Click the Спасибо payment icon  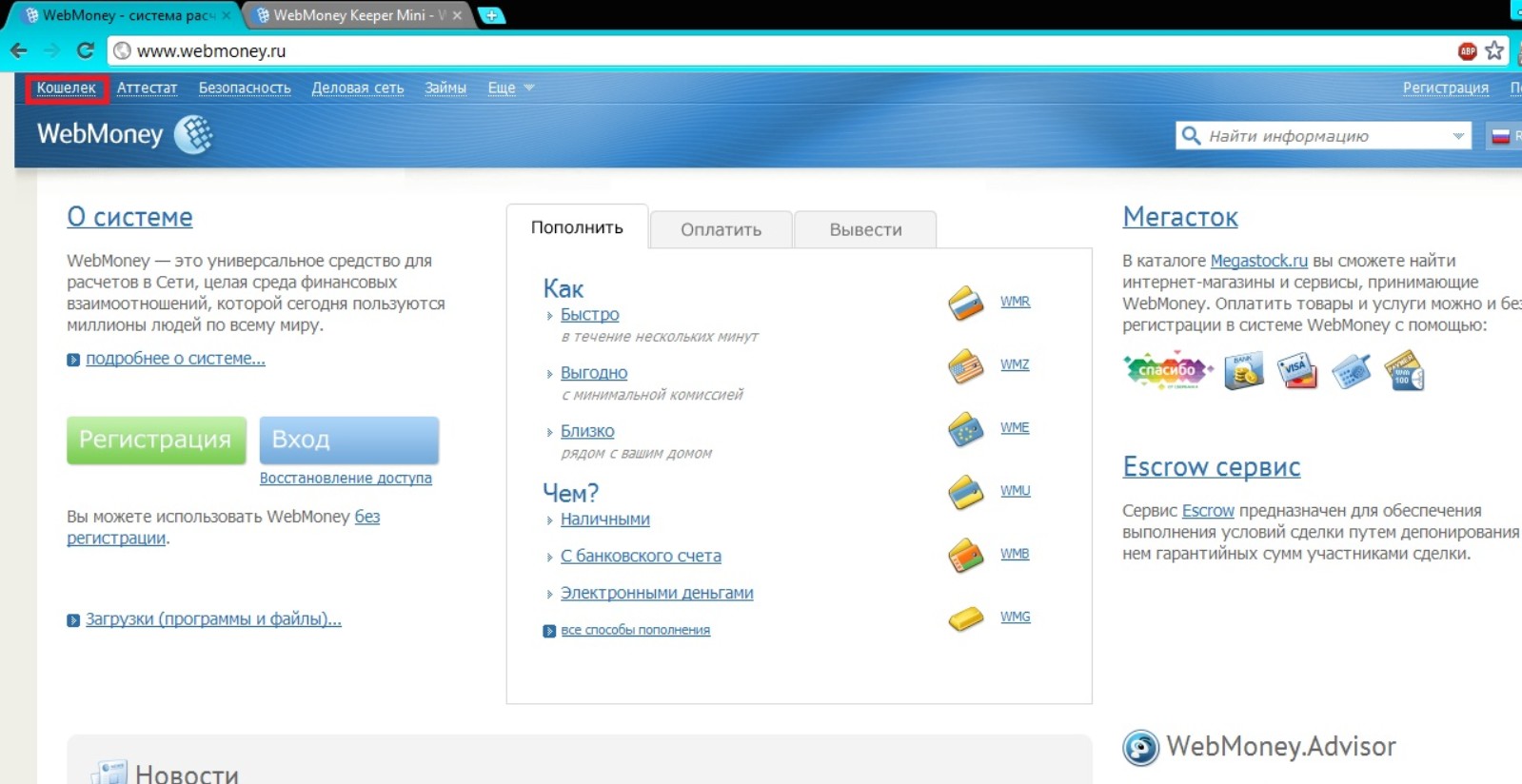(x=1168, y=371)
